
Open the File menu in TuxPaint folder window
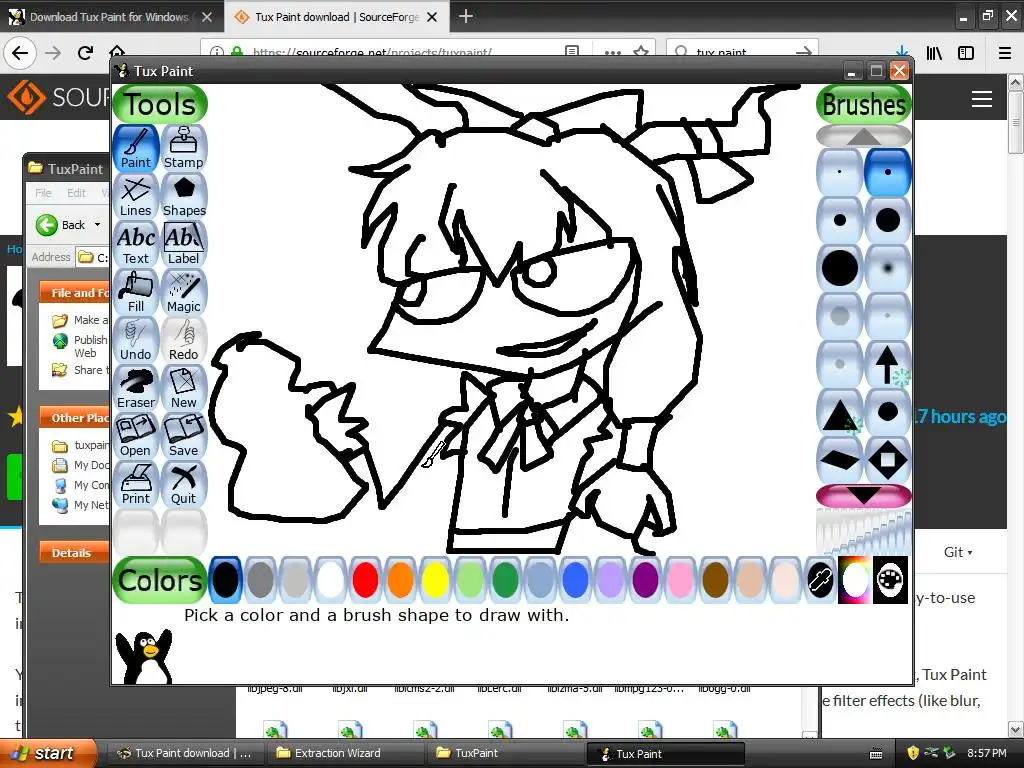click(x=43, y=193)
